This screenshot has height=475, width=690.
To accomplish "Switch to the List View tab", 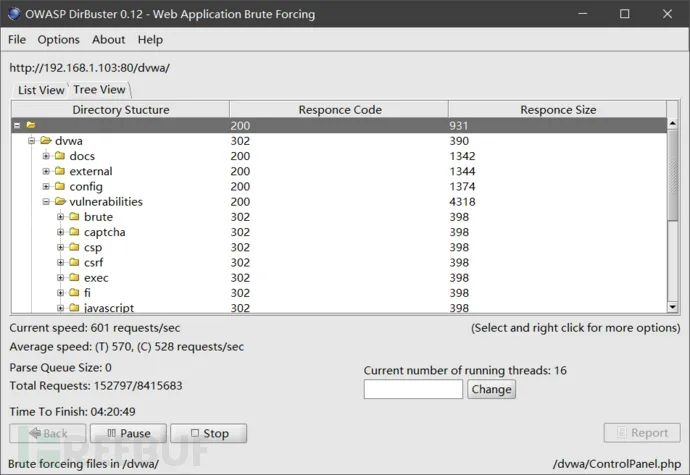I will tap(41, 90).
